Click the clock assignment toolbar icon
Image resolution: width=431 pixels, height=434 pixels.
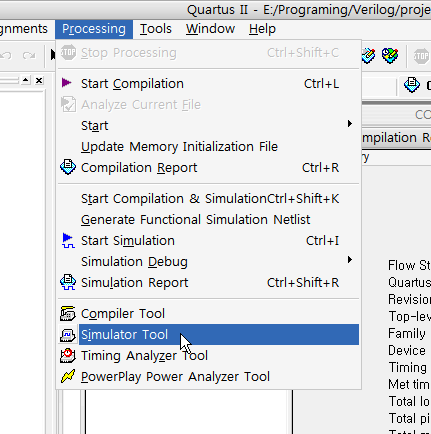click(390, 55)
